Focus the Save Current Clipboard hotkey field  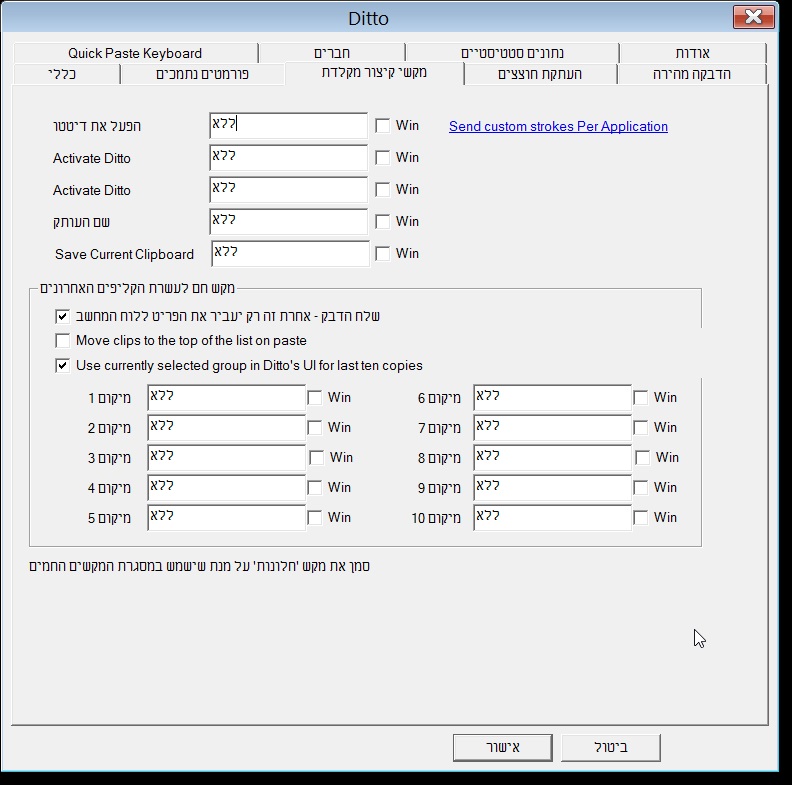[290, 253]
